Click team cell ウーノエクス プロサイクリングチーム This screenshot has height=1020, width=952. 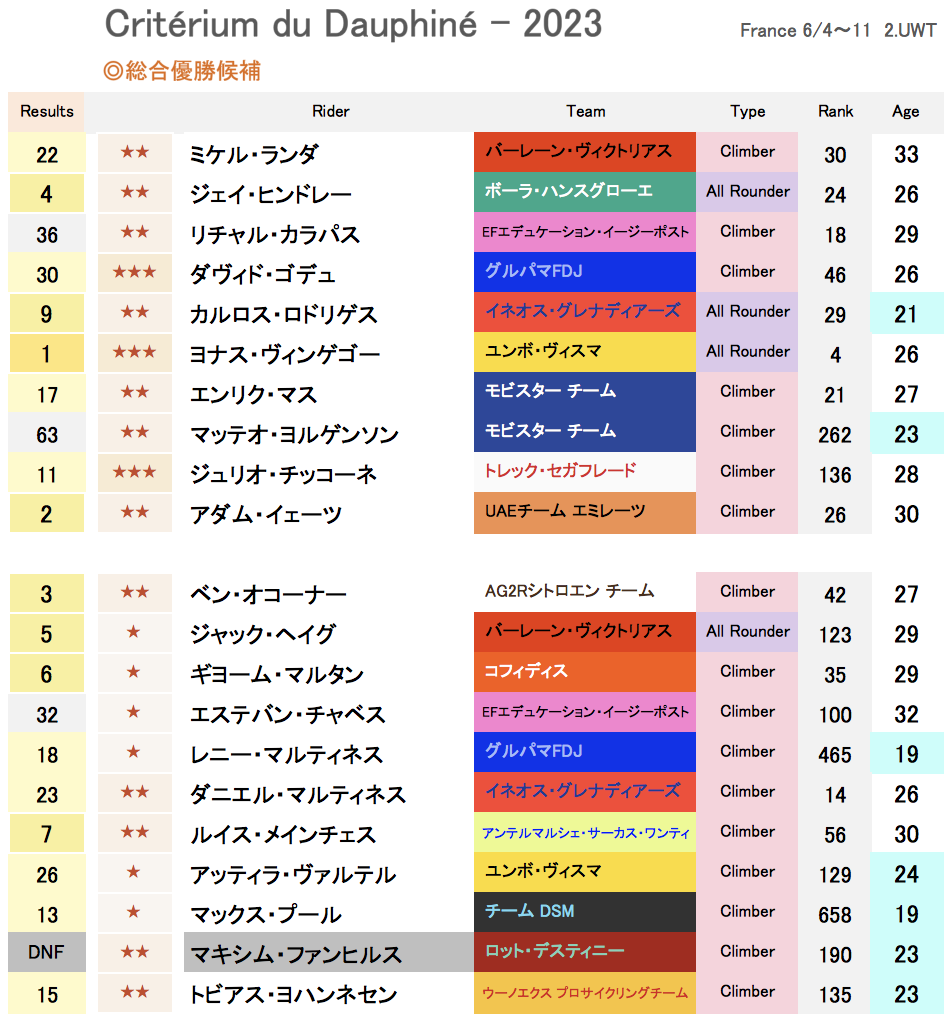coord(584,993)
